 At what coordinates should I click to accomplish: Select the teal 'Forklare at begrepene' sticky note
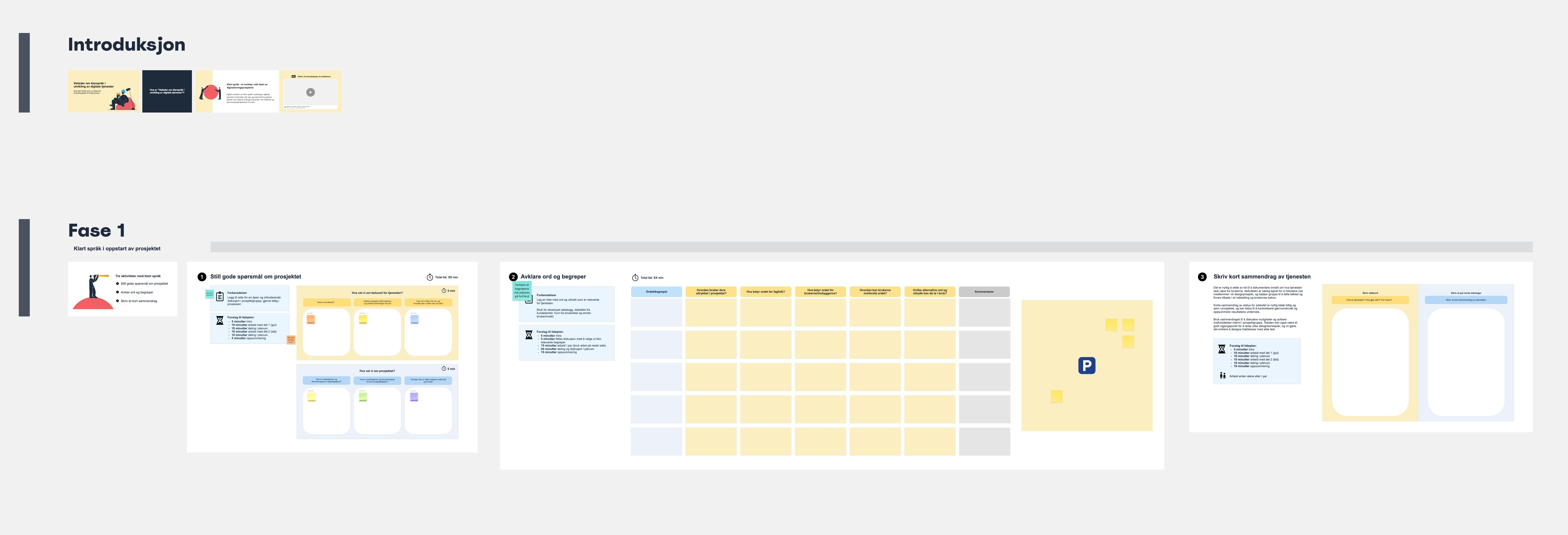tap(522, 291)
